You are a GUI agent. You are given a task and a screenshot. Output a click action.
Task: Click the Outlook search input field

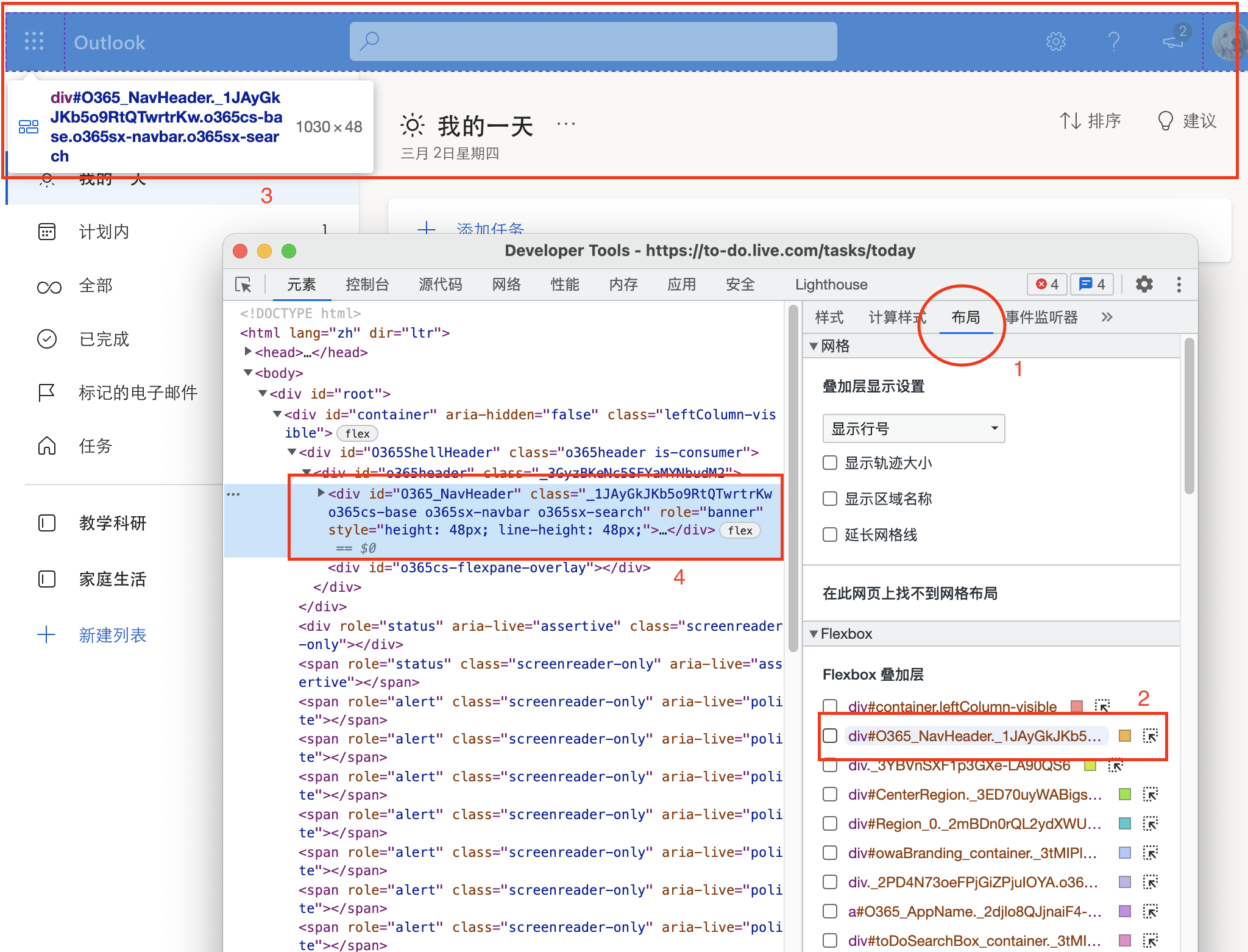[593, 41]
